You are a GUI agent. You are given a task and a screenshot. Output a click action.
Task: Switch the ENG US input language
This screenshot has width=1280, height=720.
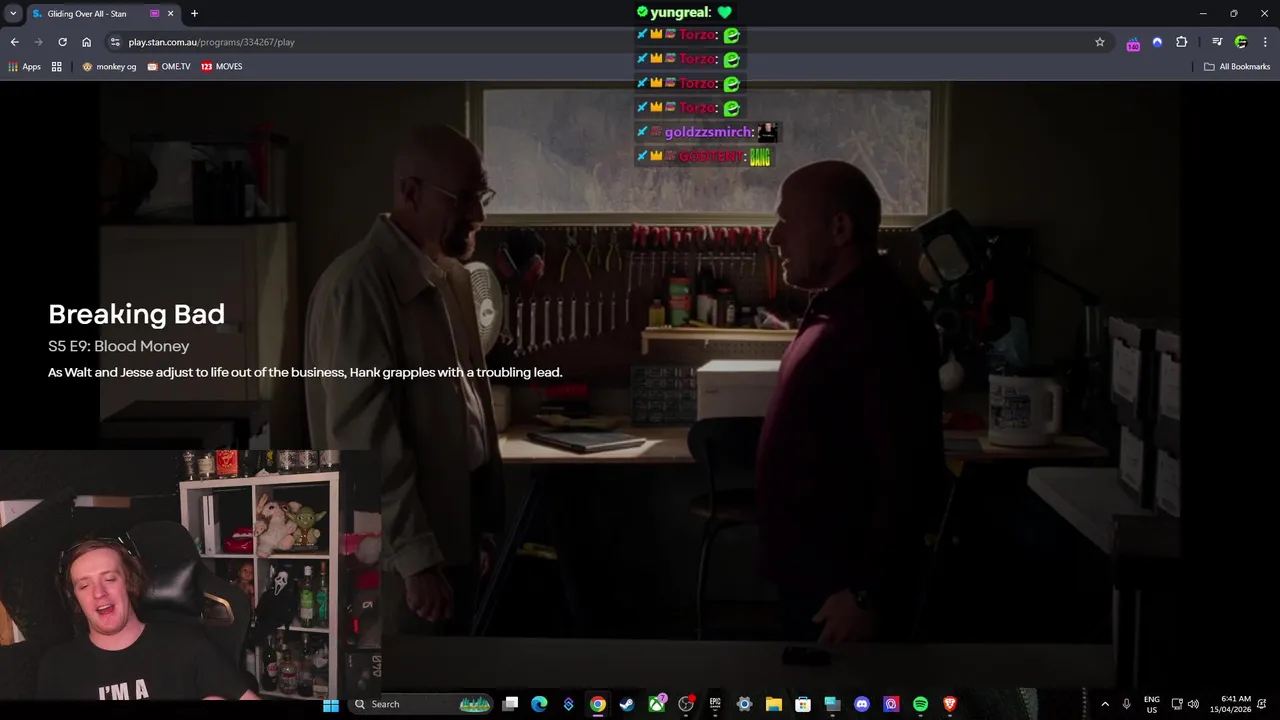[x=1152, y=704]
